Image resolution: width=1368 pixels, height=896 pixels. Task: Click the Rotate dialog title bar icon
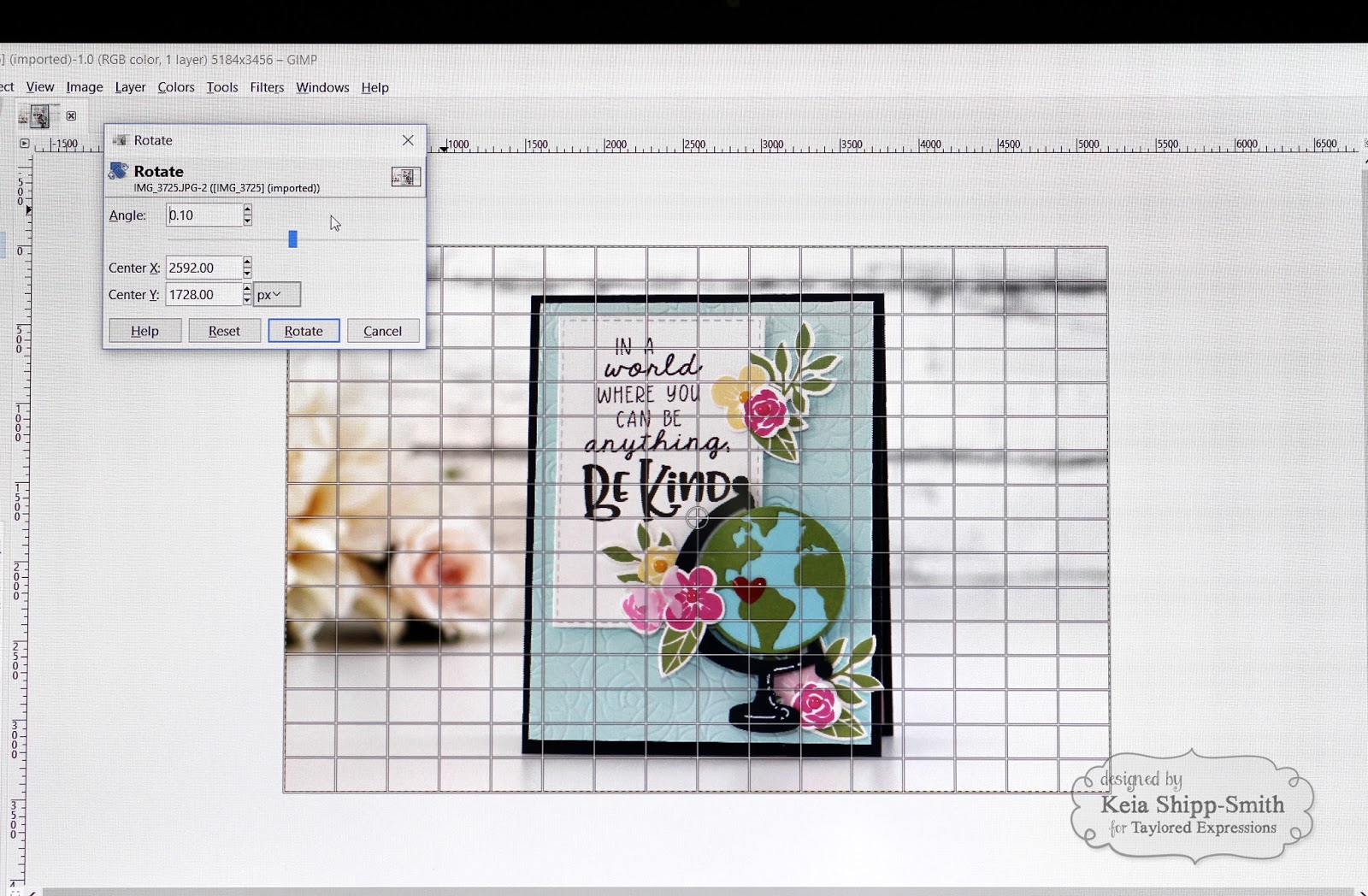[x=121, y=140]
